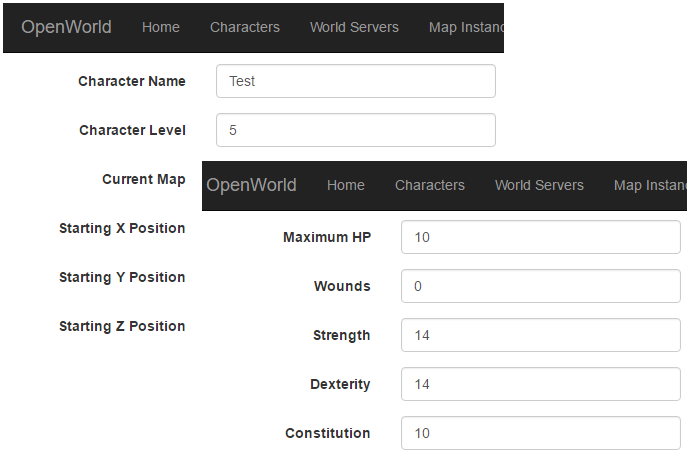The height and width of the screenshot is (461, 690).
Task: Focus the Dexterity input field
Action: coord(541,384)
